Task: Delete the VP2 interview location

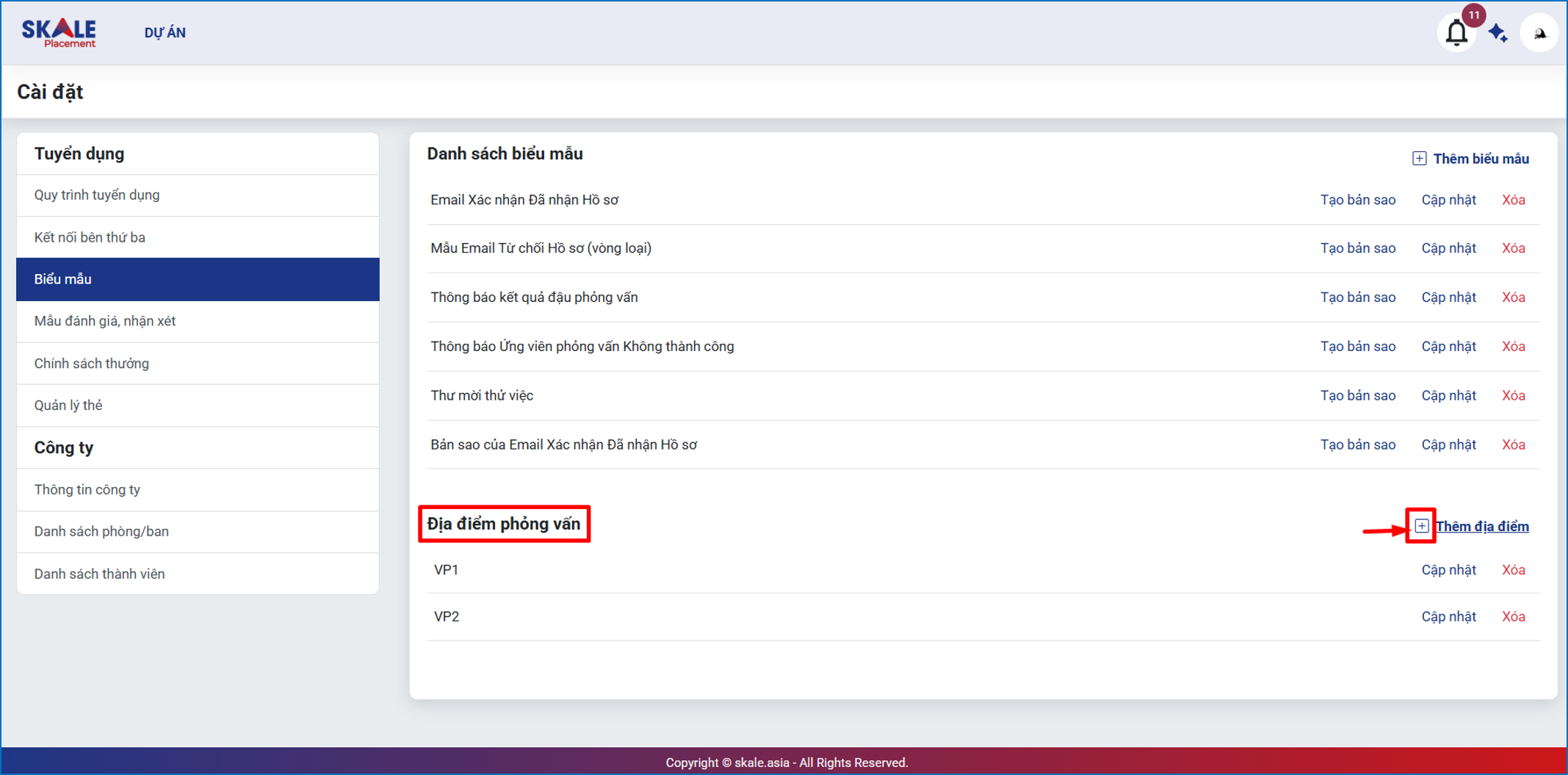Action: (1513, 616)
